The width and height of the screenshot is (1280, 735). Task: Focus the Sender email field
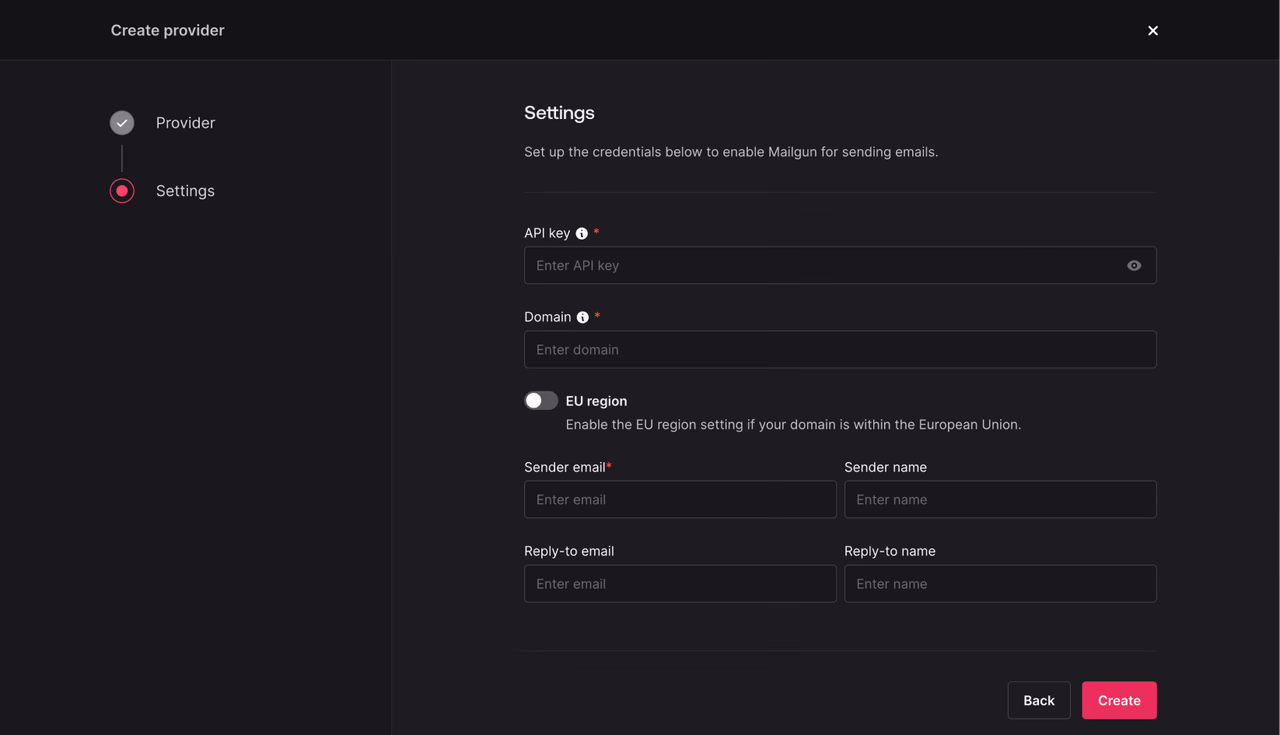pos(680,499)
